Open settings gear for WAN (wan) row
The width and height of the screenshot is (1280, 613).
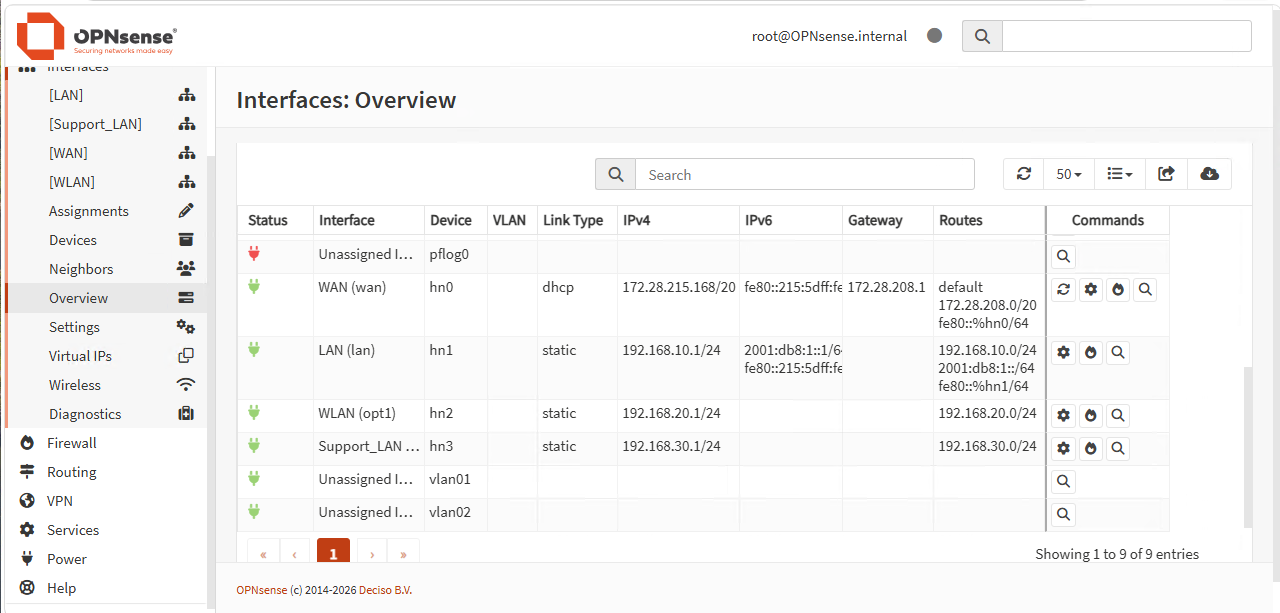(1091, 290)
